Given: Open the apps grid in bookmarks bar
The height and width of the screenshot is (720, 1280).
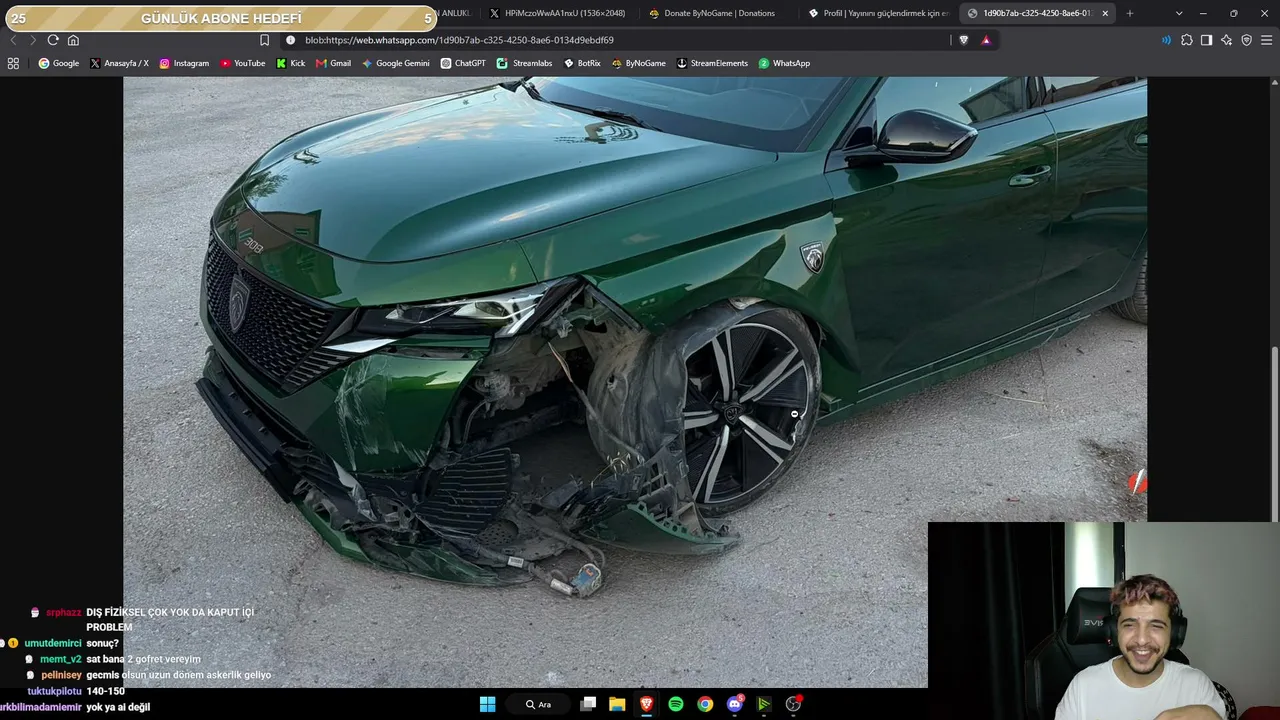Looking at the screenshot, I should click(x=13, y=63).
